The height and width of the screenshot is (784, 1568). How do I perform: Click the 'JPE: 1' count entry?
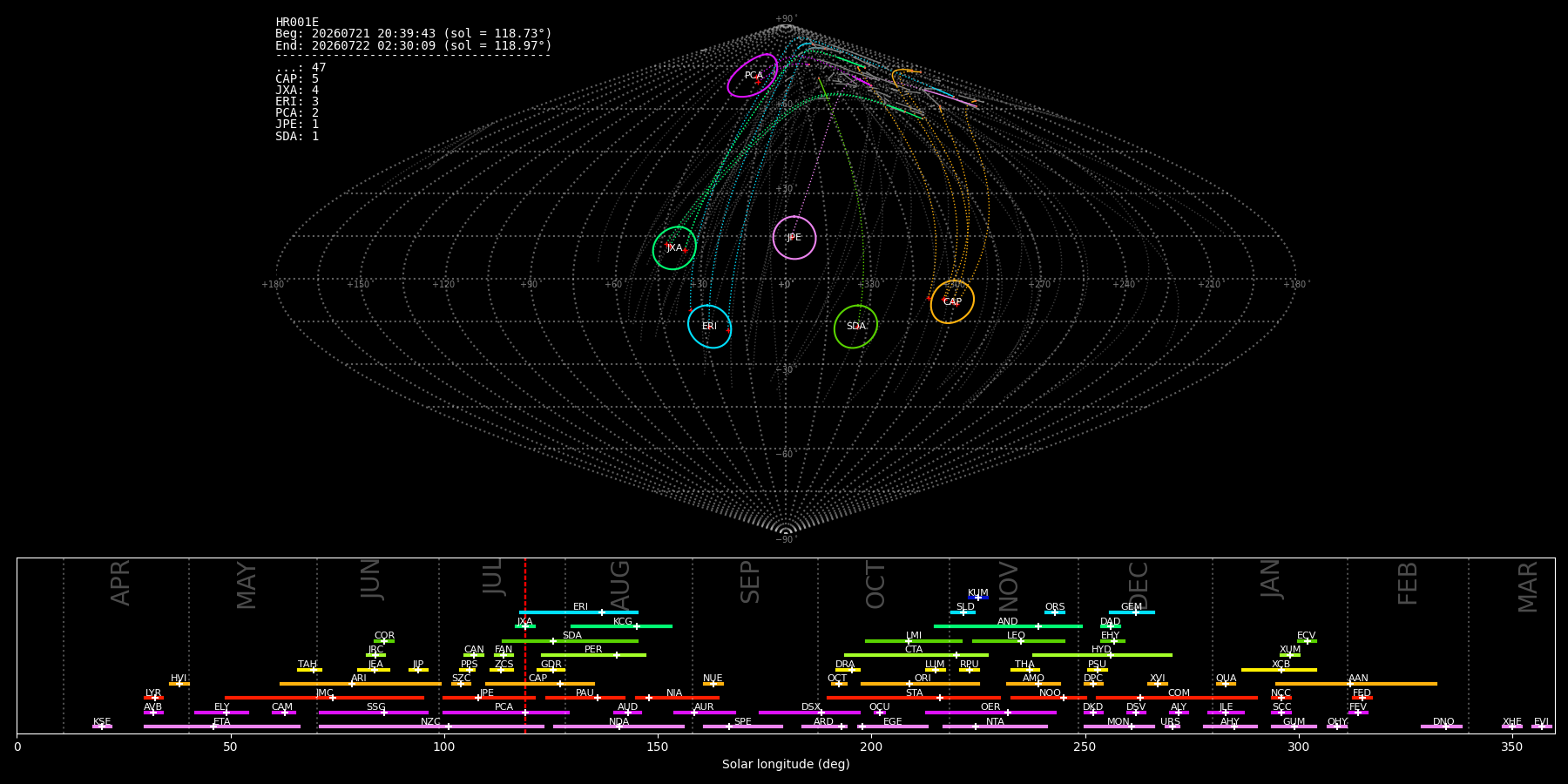(297, 125)
